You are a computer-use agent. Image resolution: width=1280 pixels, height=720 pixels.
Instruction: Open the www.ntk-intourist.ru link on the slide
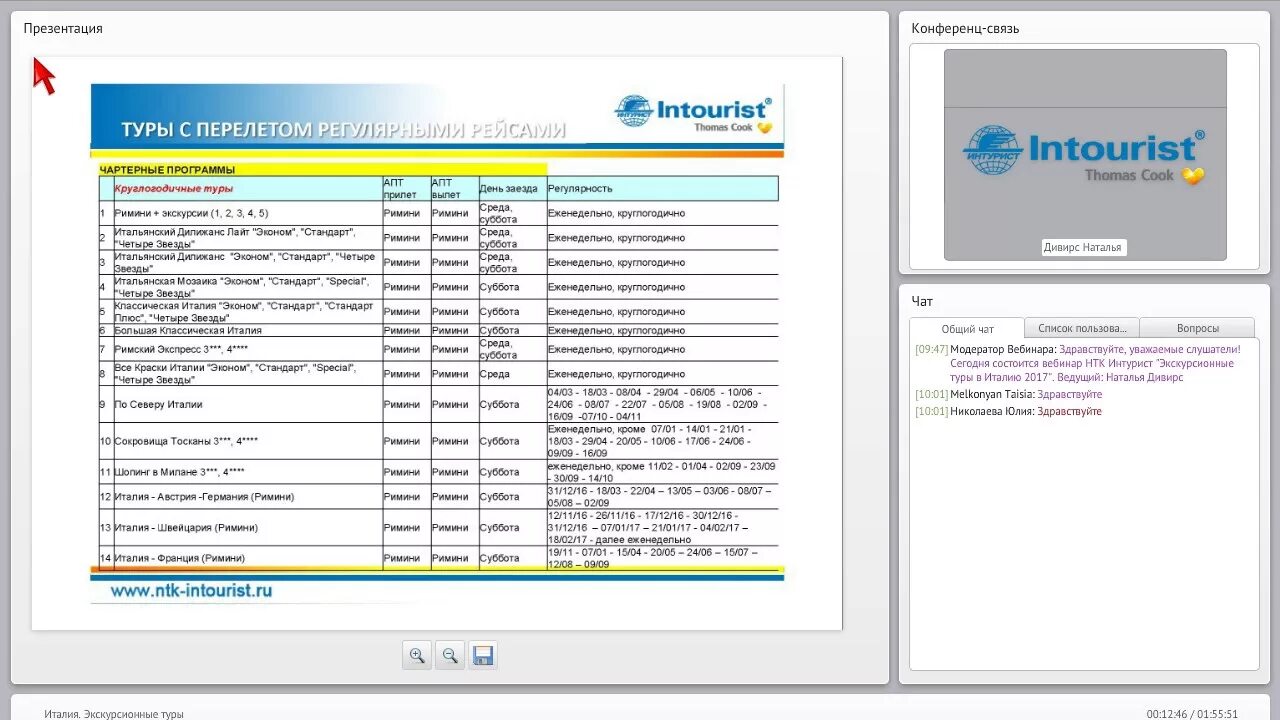(191, 591)
